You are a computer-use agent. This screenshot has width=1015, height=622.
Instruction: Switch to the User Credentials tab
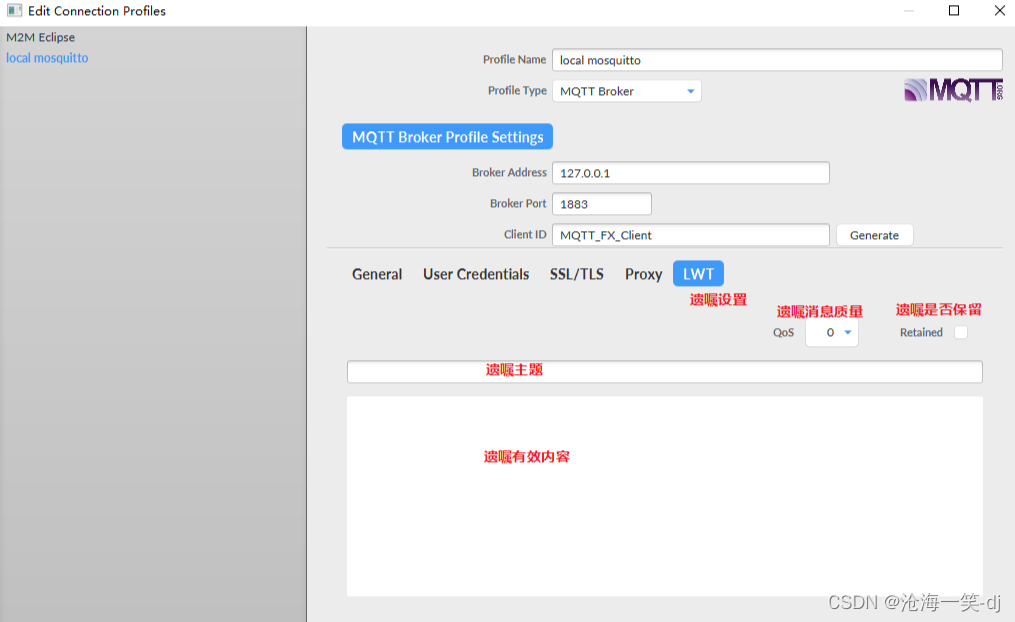(476, 274)
